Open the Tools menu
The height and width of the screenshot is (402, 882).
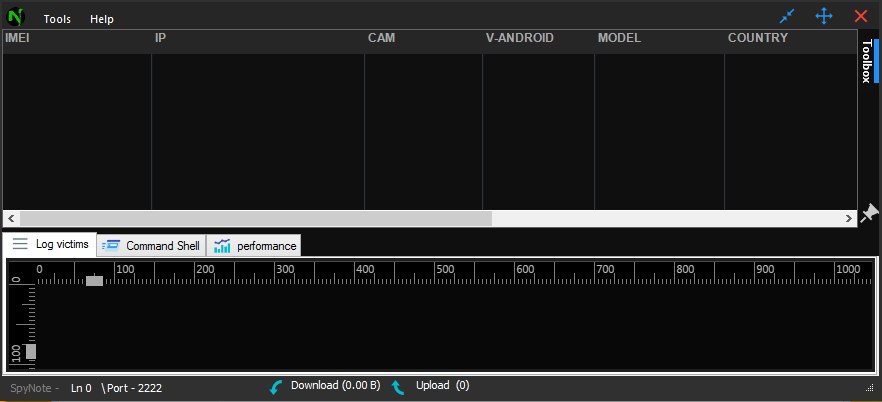[57, 19]
